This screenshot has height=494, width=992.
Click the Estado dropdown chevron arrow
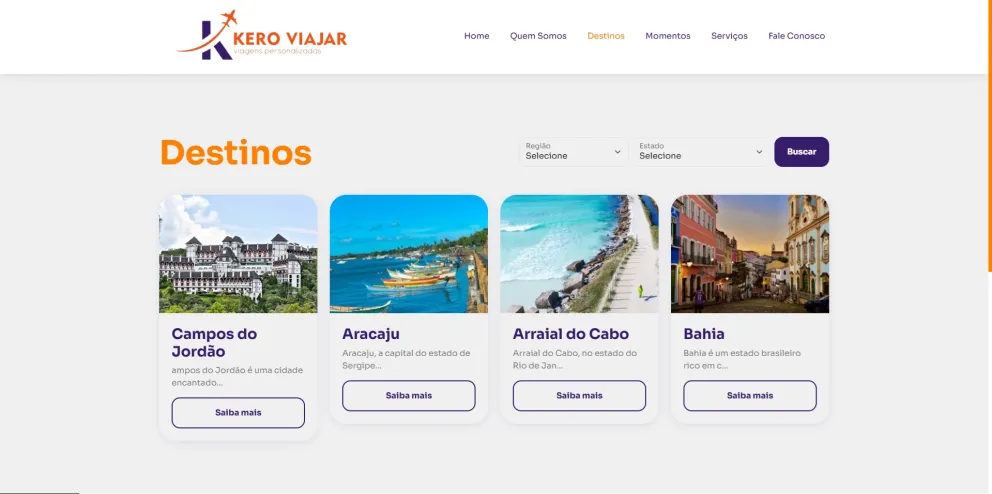tap(759, 152)
